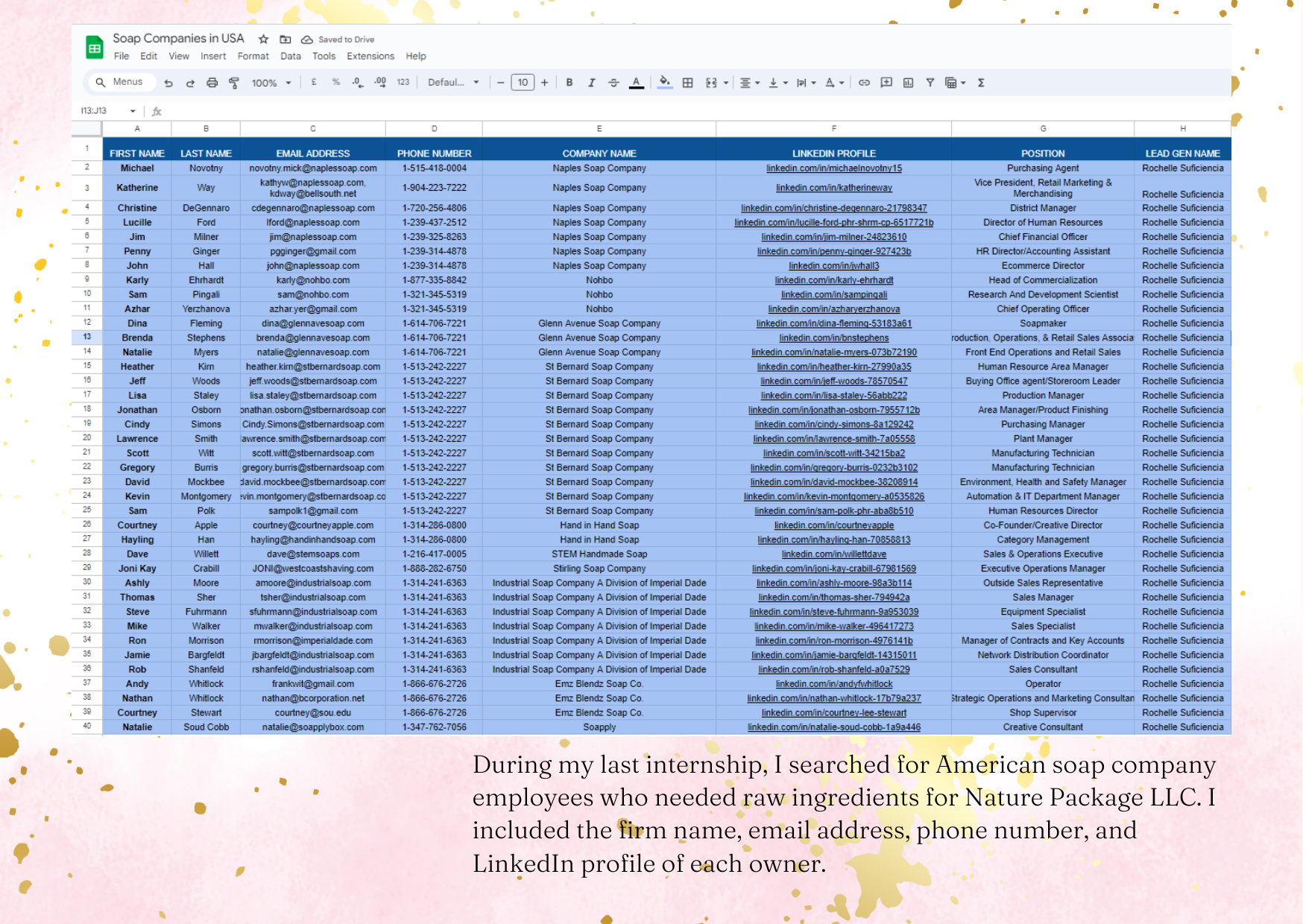Format as percent
This screenshot has height=924, width=1303.
tap(336, 82)
